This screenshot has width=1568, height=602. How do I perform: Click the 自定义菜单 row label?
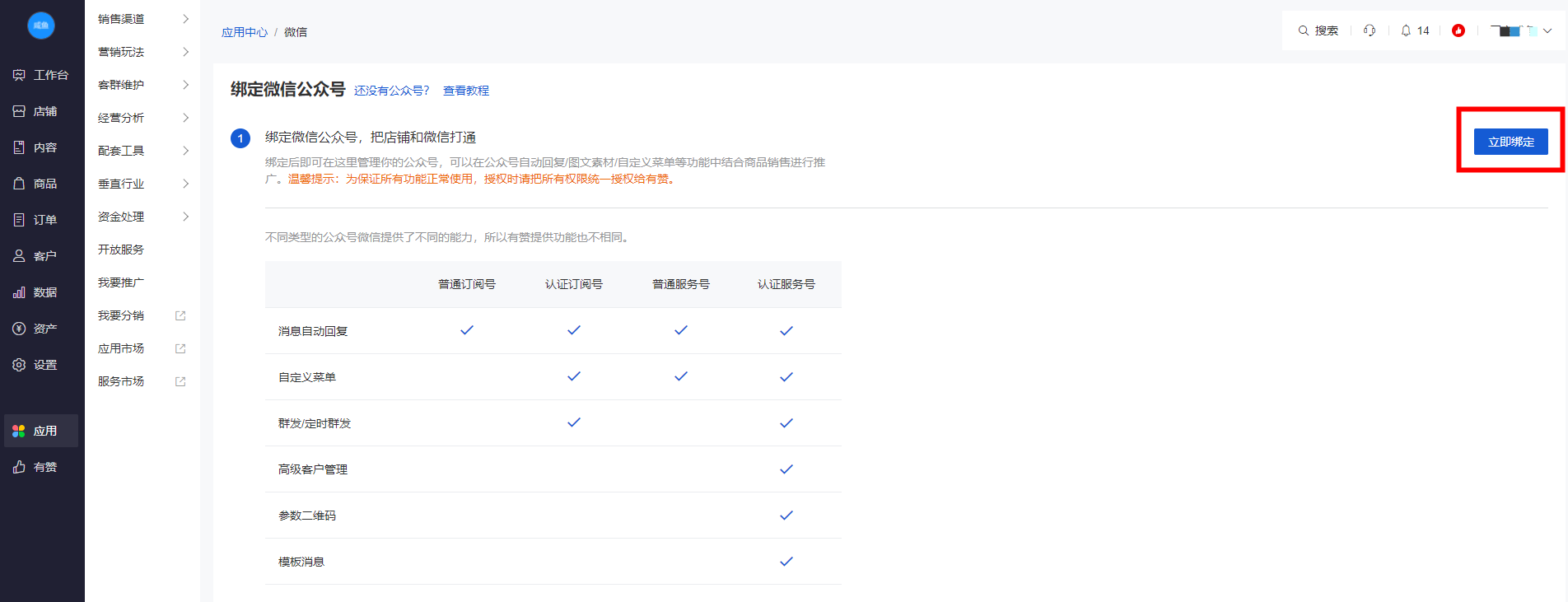tap(307, 377)
